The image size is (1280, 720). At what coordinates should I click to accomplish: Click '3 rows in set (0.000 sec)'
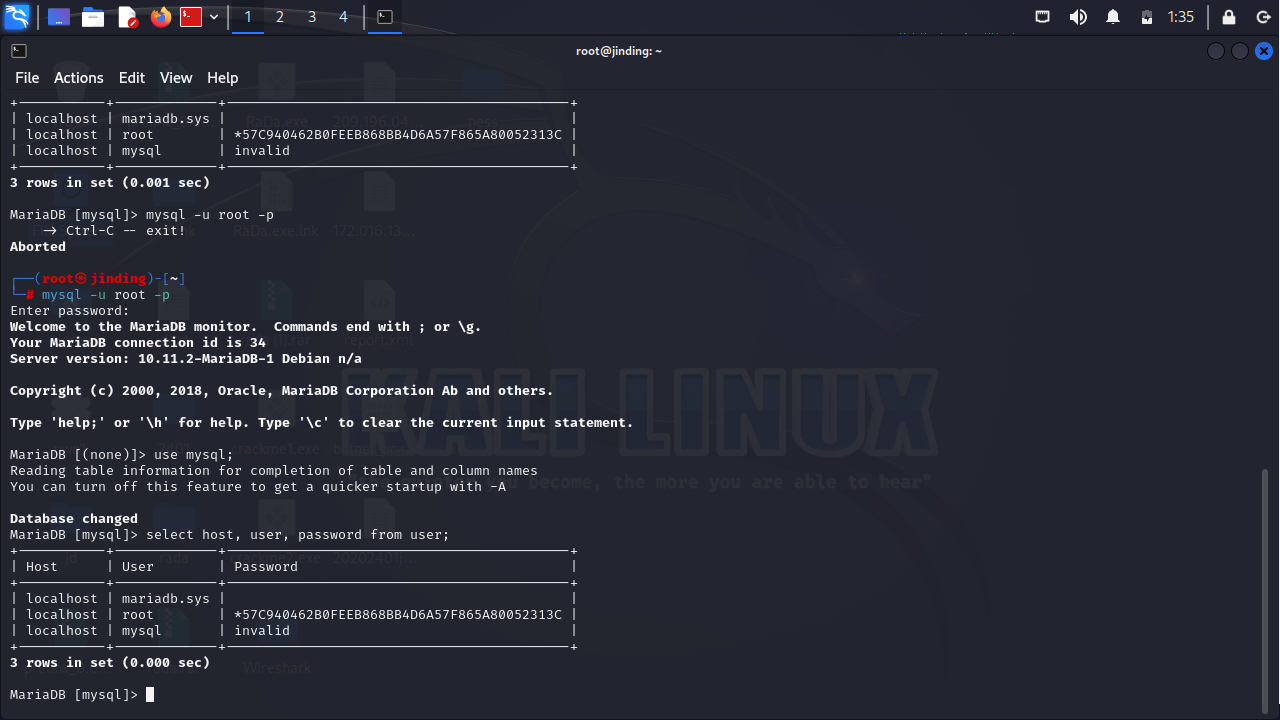110,663
